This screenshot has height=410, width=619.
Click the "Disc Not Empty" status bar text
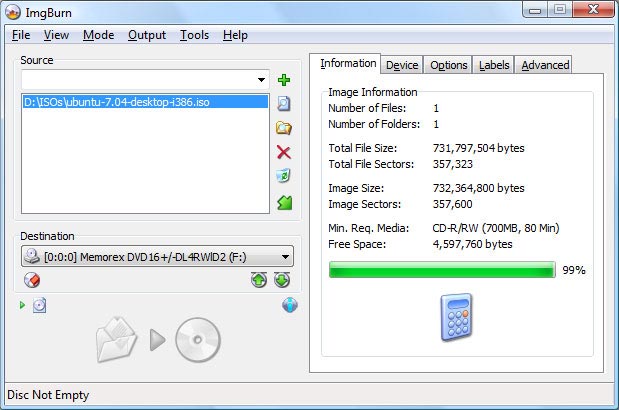48,395
